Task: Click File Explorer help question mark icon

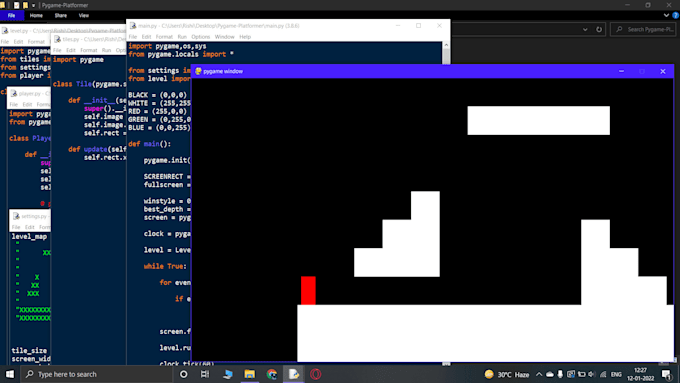Action: (675, 15)
